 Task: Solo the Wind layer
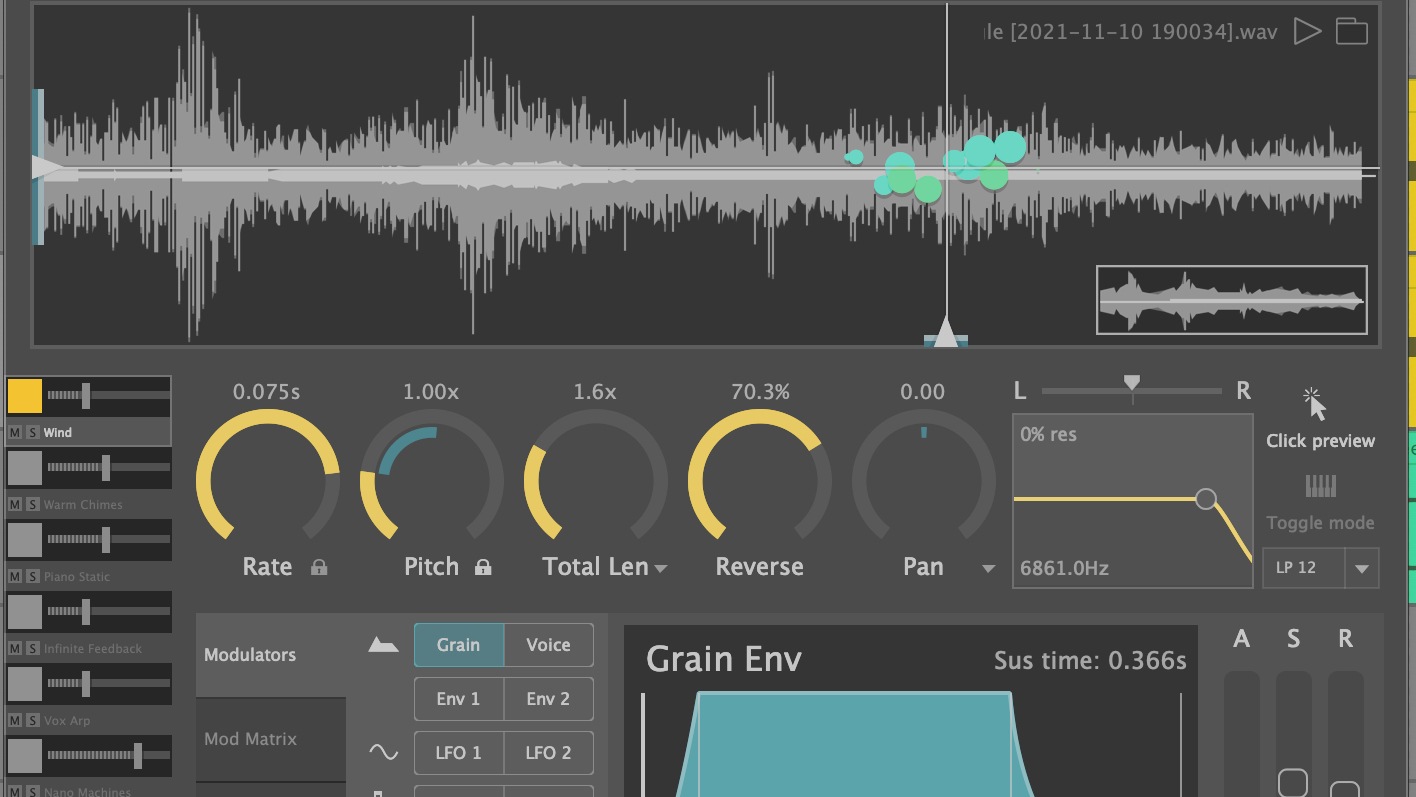pos(32,433)
